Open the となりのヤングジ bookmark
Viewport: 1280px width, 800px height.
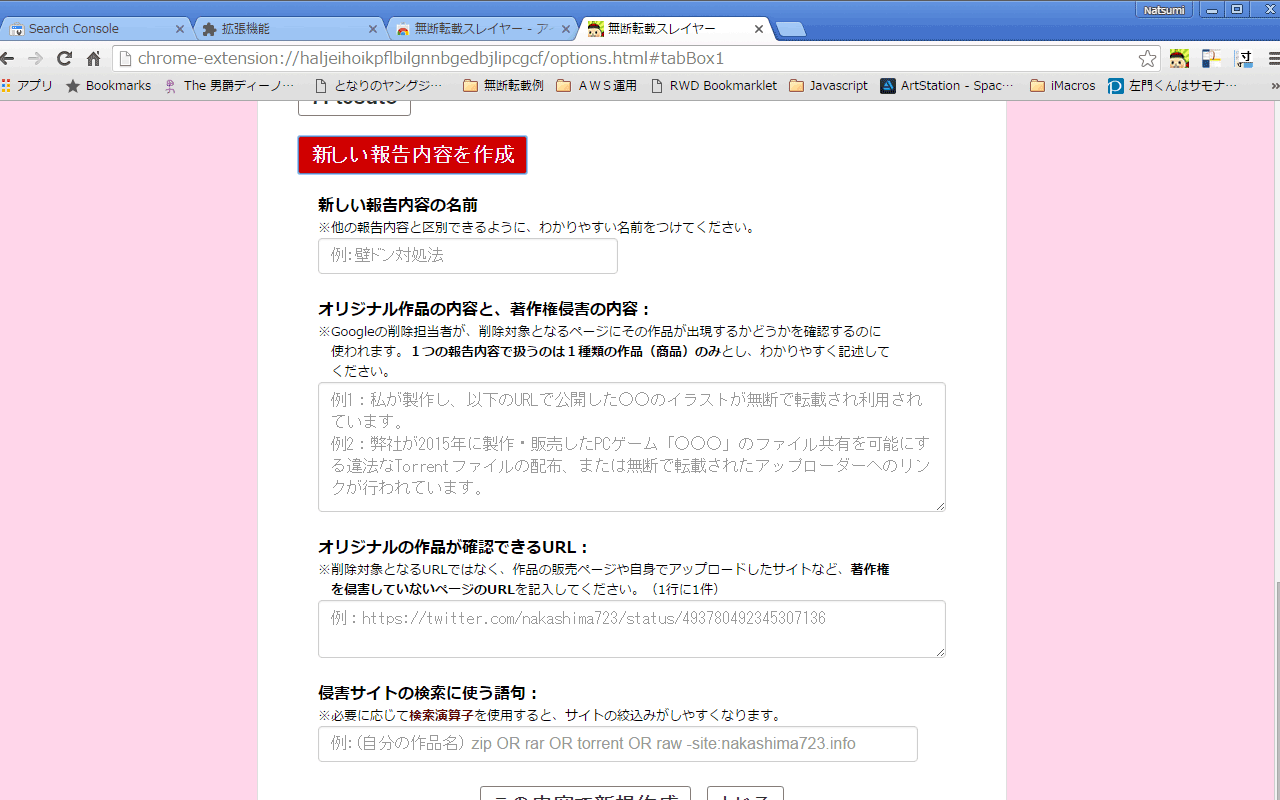(378, 86)
